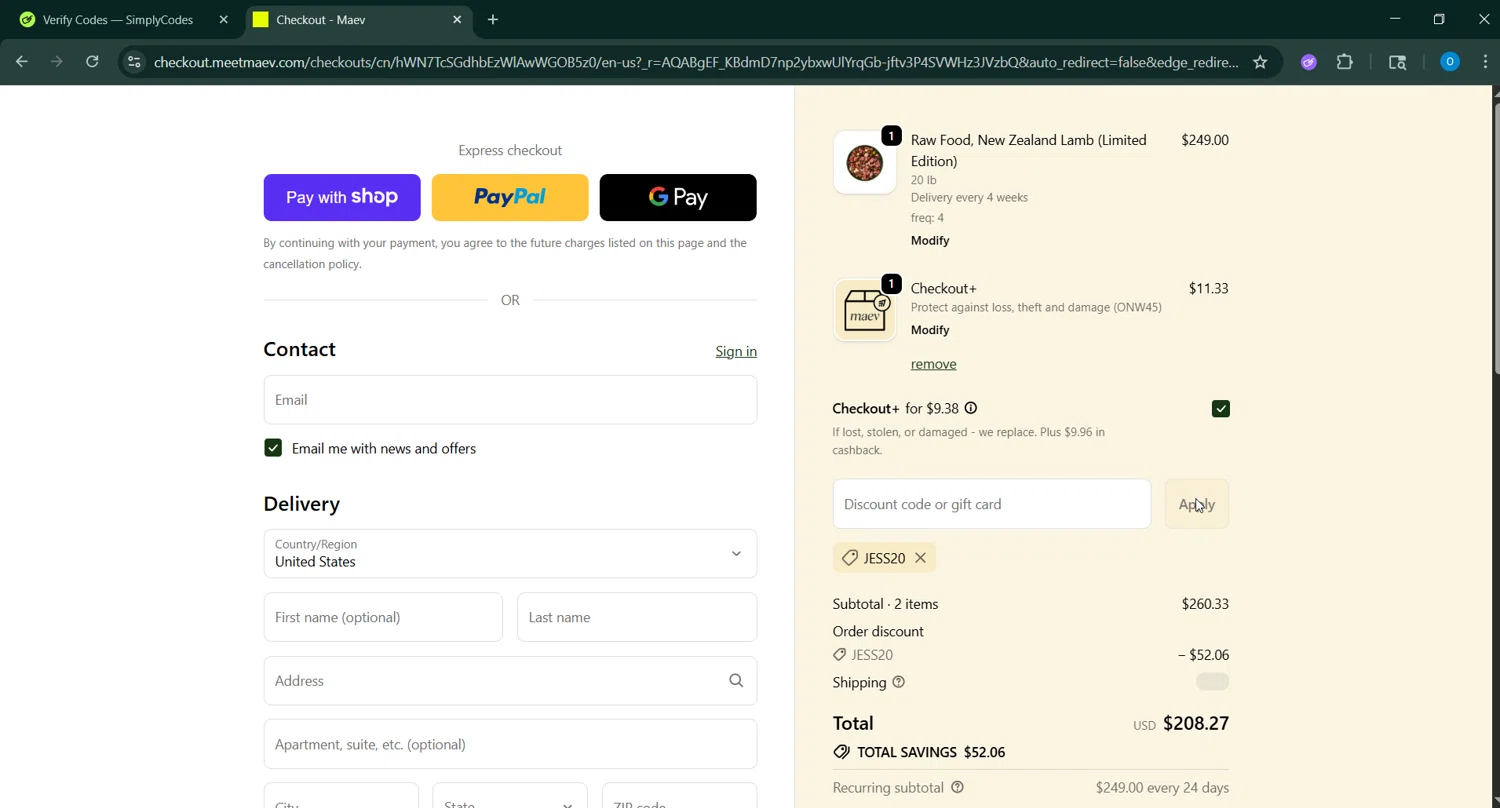Click the $249.00 lamb item price

1205,140
